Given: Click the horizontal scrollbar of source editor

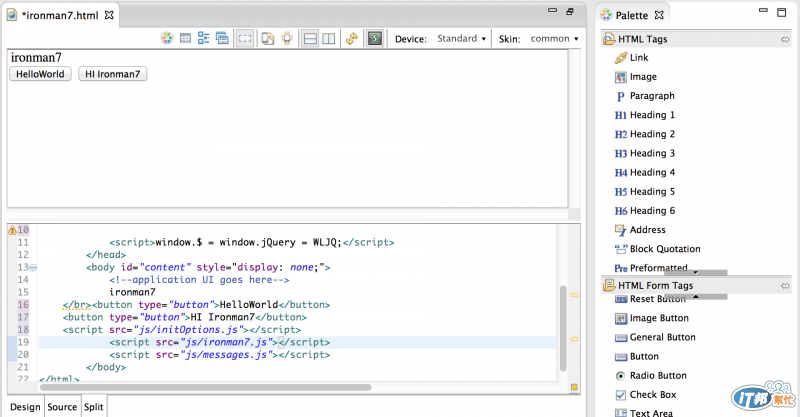Looking at the screenshot, I should pos(206,387).
